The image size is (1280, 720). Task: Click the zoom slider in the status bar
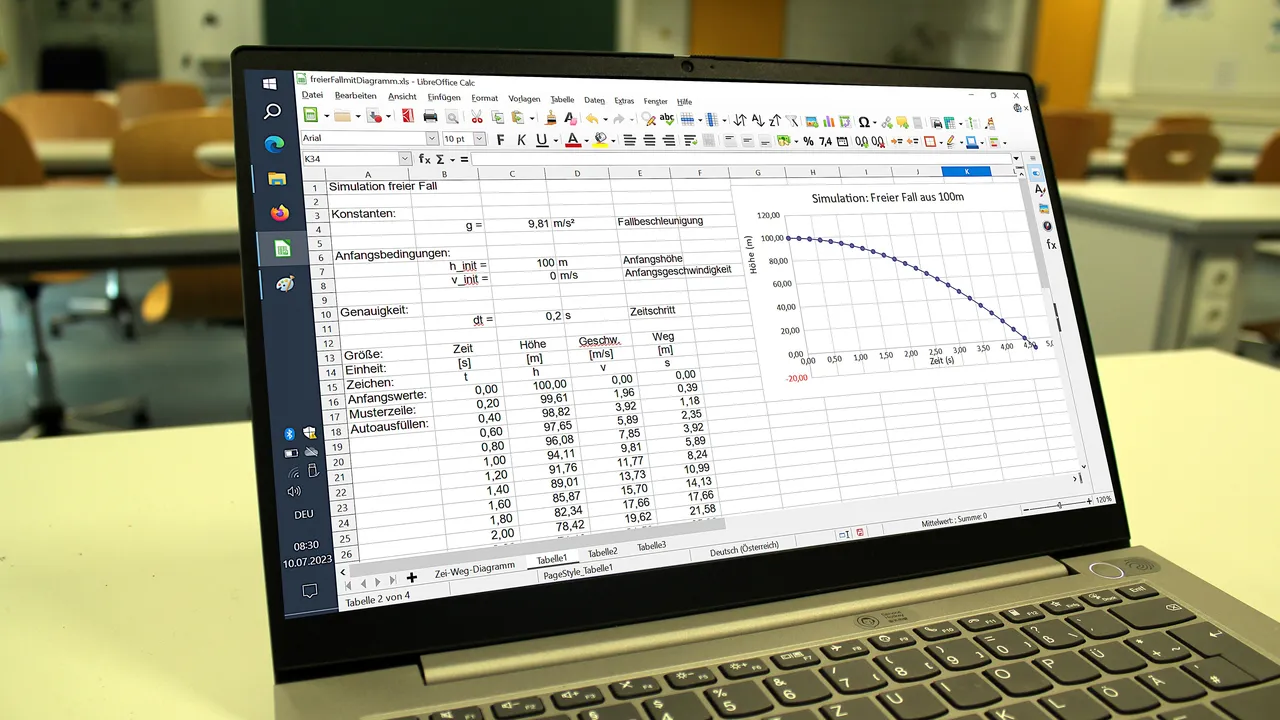tap(1059, 506)
